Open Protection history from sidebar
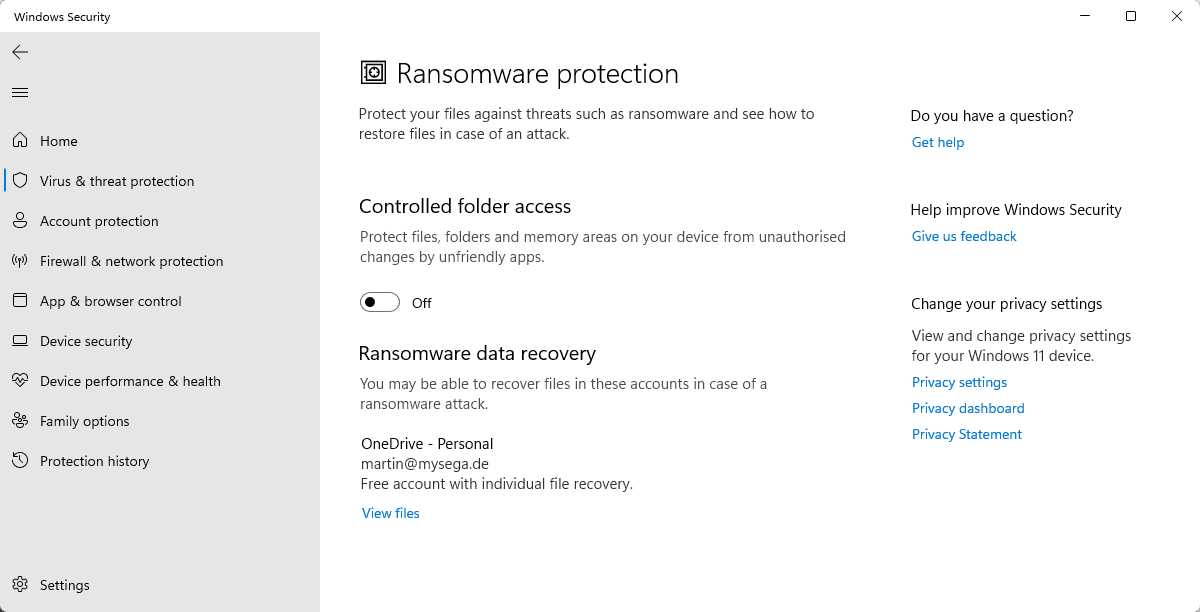Screen dimensions: 1200x612 click(x=94, y=461)
